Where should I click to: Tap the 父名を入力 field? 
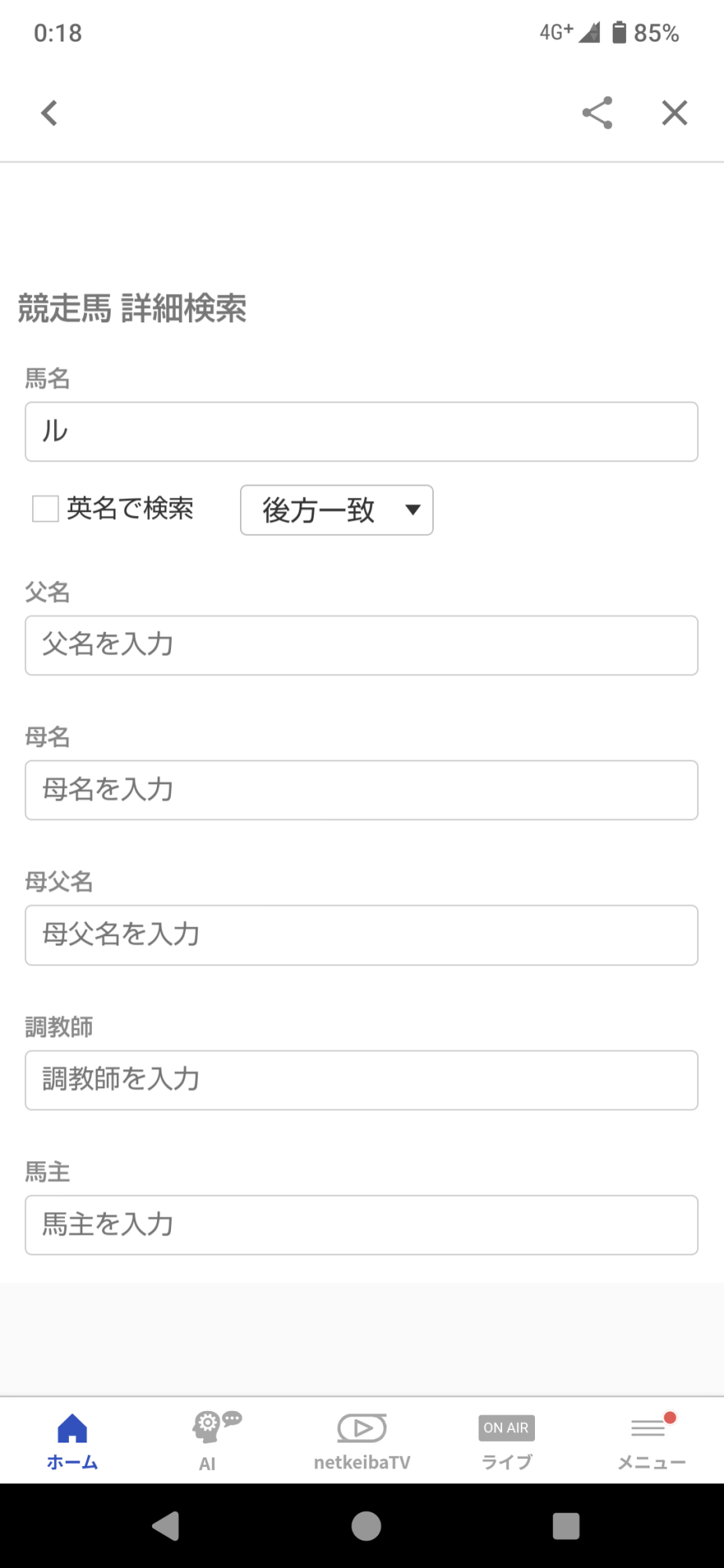click(362, 645)
